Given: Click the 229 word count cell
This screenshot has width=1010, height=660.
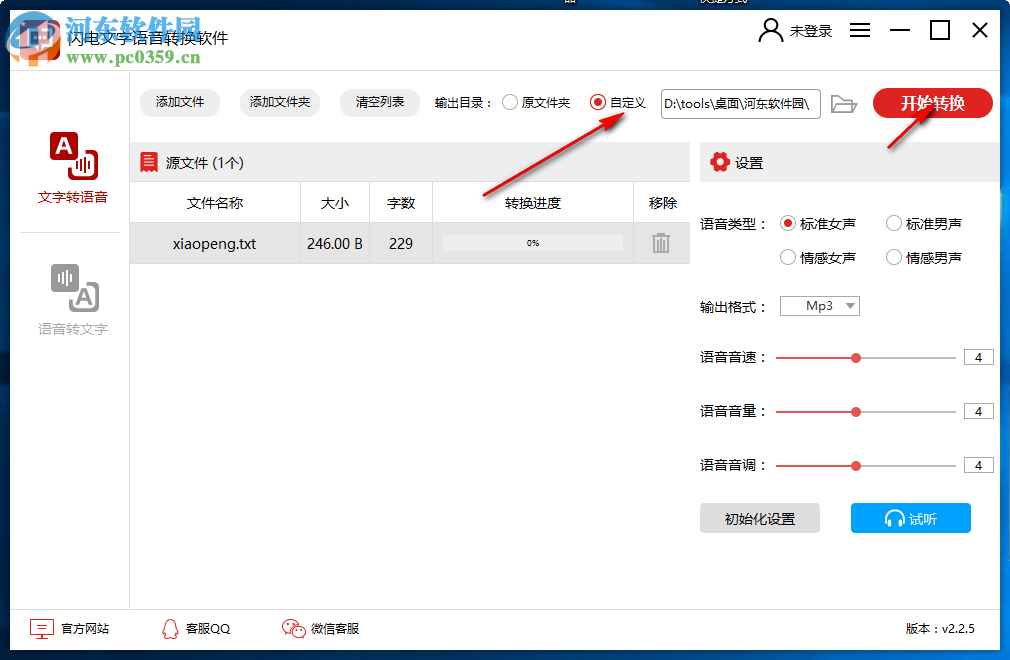Looking at the screenshot, I should coord(401,243).
